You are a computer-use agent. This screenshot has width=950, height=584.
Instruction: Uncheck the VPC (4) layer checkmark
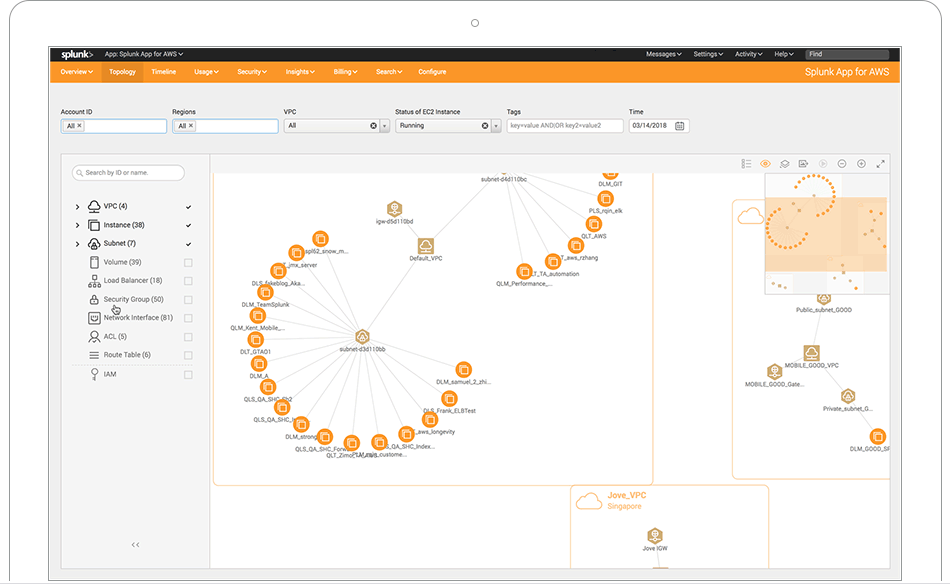[x=188, y=207]
